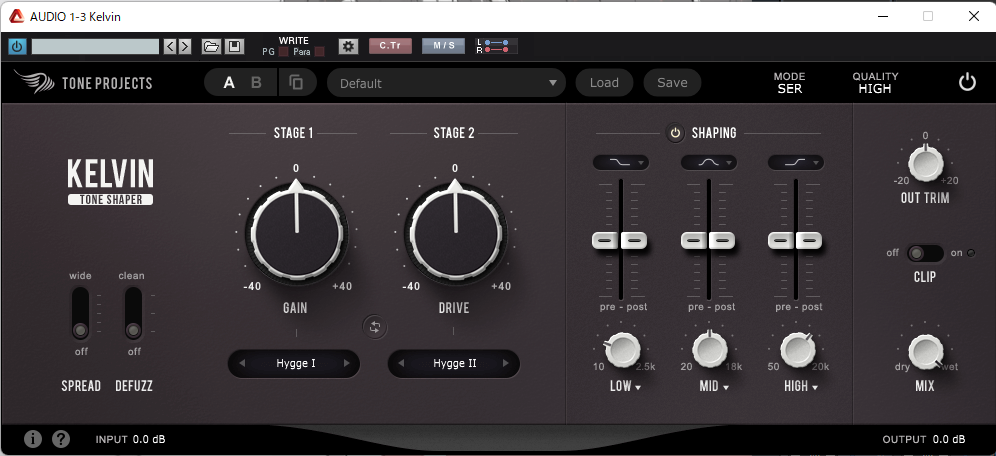Click the LOW band post fader handle
Image resolution: width=996 pixels, height=456 pixels.
634,240
